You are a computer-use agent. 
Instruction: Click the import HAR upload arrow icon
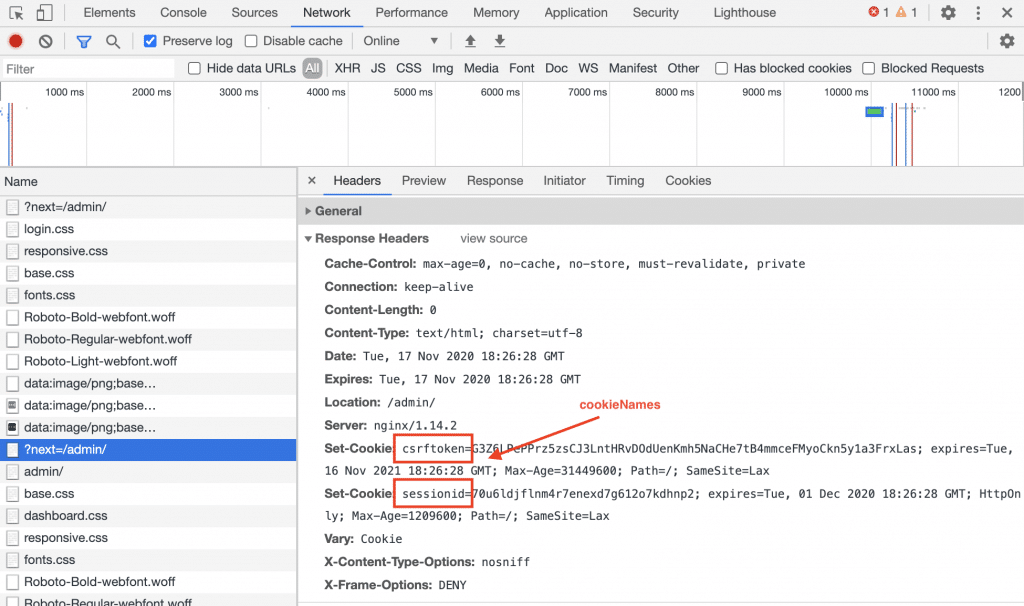point(470,41)
